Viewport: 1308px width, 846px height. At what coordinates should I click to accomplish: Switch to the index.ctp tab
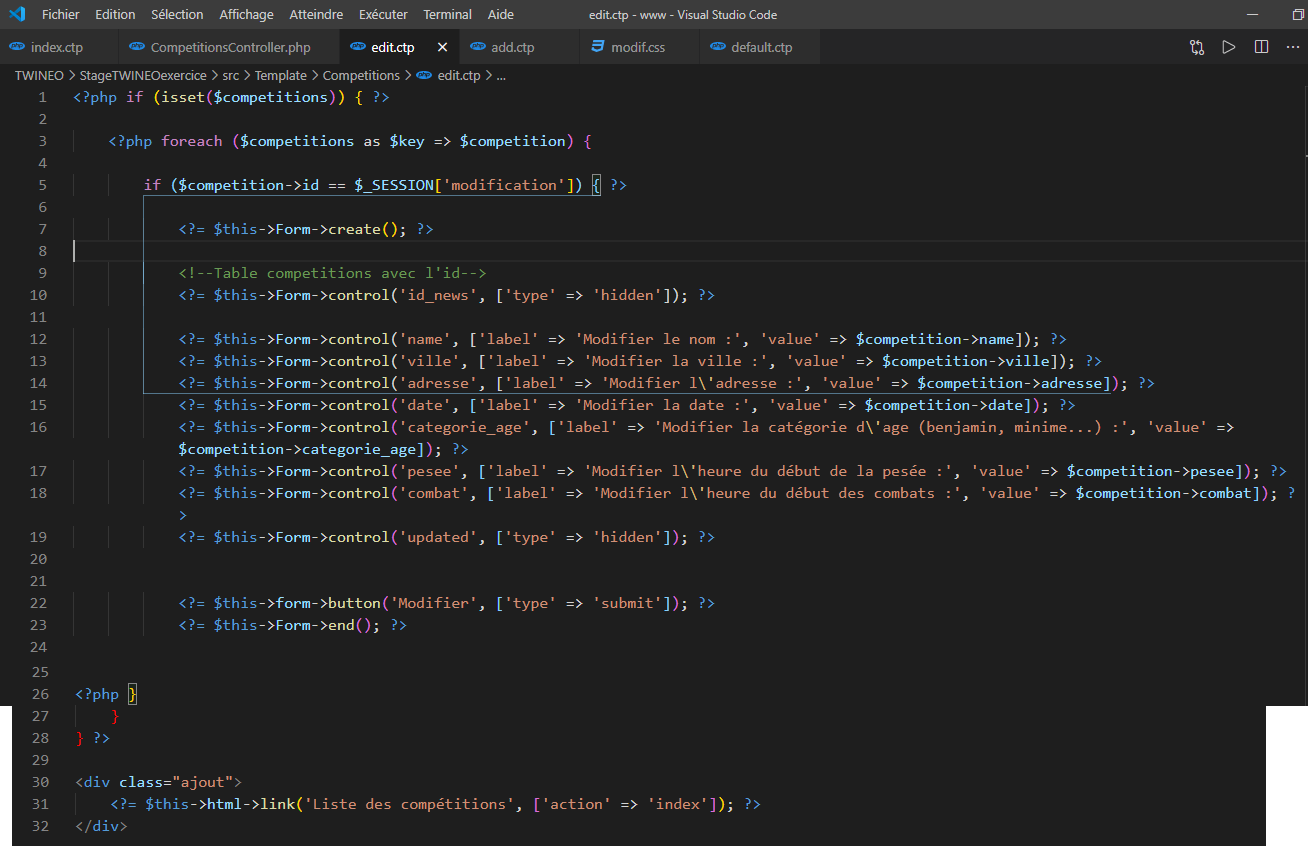[59, 47]
